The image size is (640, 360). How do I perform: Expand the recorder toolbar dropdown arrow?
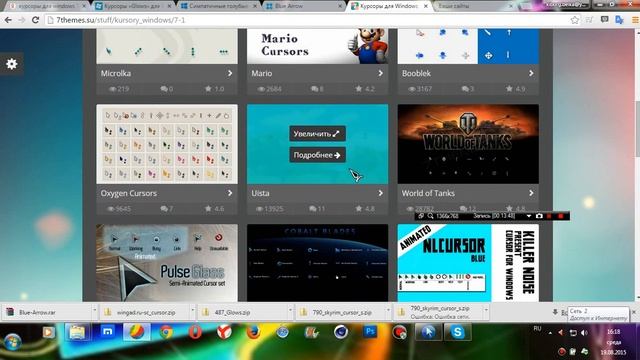pyautogui.click(x=529, y=216)
